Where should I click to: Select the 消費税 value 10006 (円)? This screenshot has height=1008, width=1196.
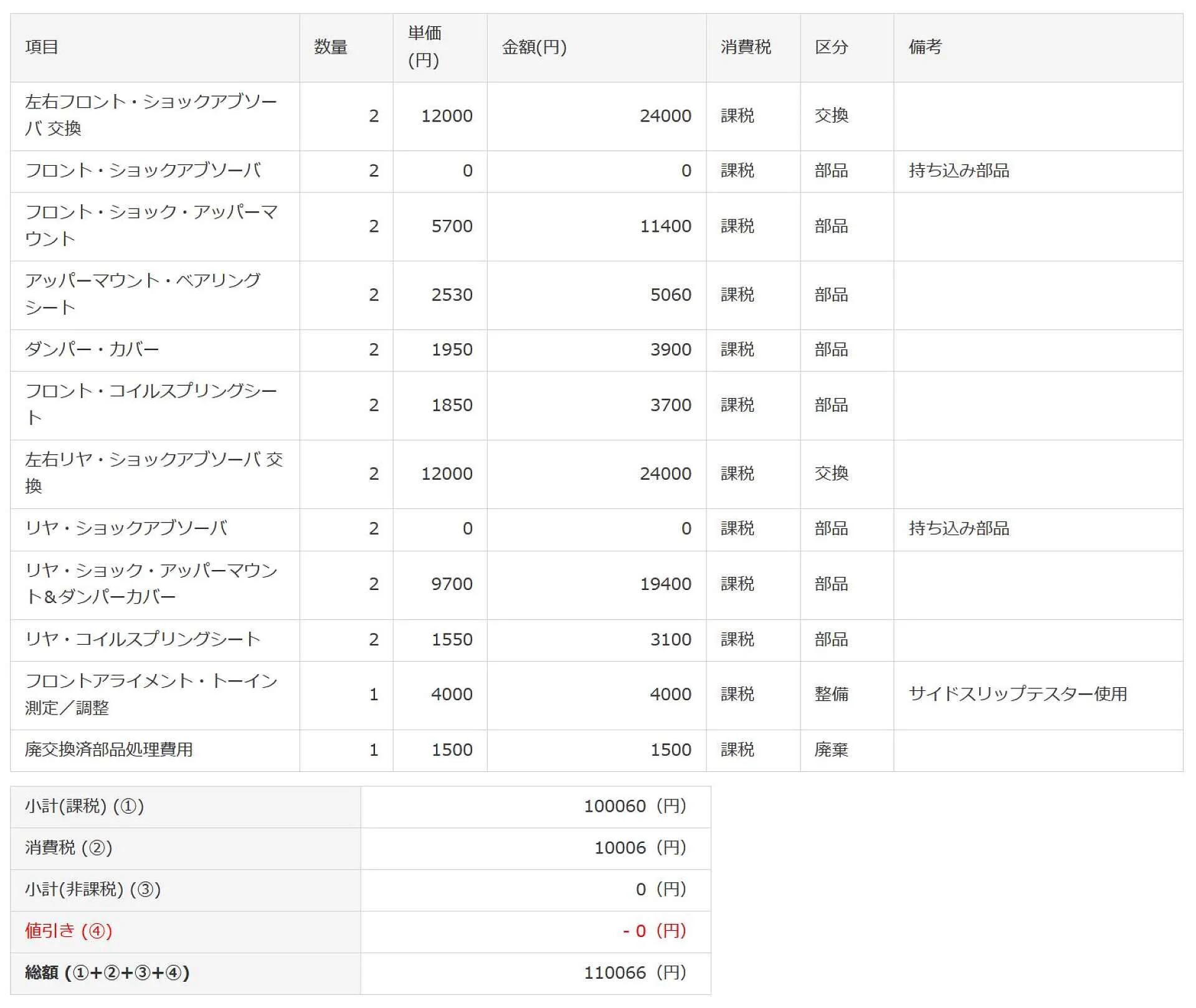640,848
